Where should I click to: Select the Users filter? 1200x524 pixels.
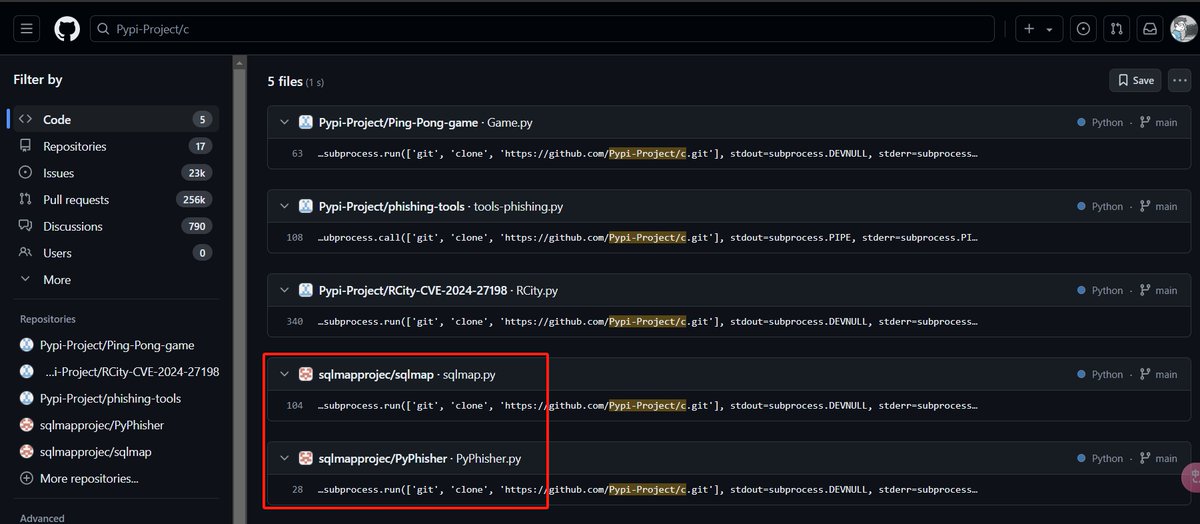[x=114, y=253]
